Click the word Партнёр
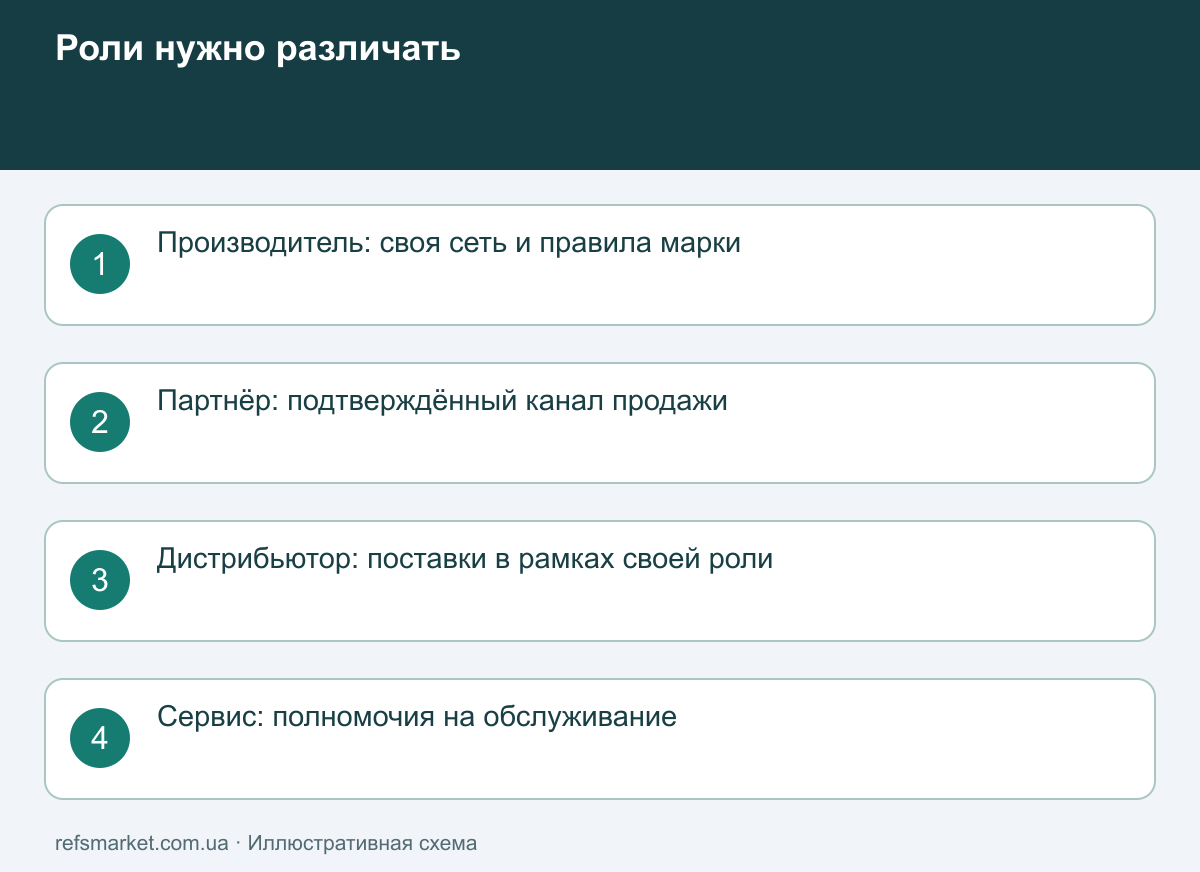Screen dimensions: 1200x872 pyautogui.click(x=217, y=401)
